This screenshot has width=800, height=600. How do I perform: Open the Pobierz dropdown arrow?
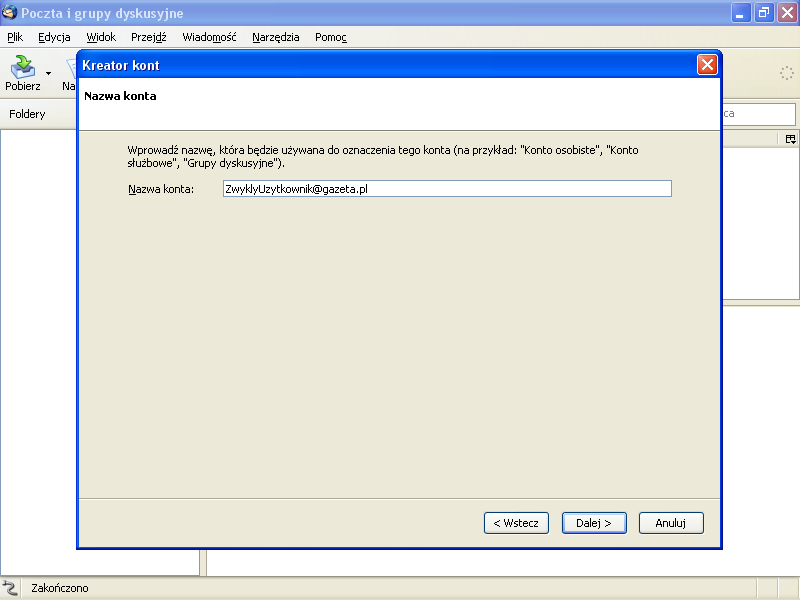tap(48, 73)
